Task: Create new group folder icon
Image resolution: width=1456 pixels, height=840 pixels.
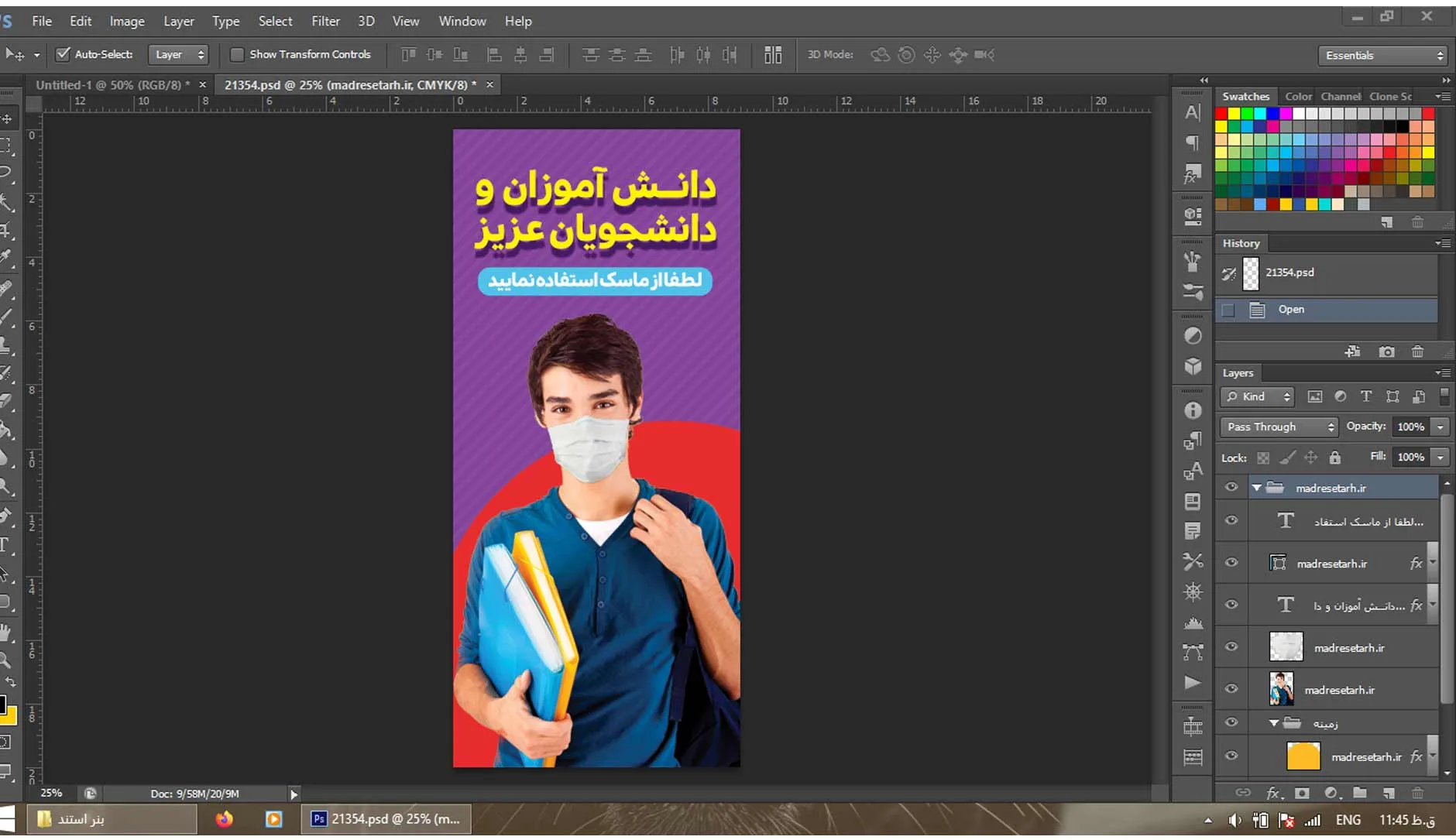Action: [x=1360, y=793]
